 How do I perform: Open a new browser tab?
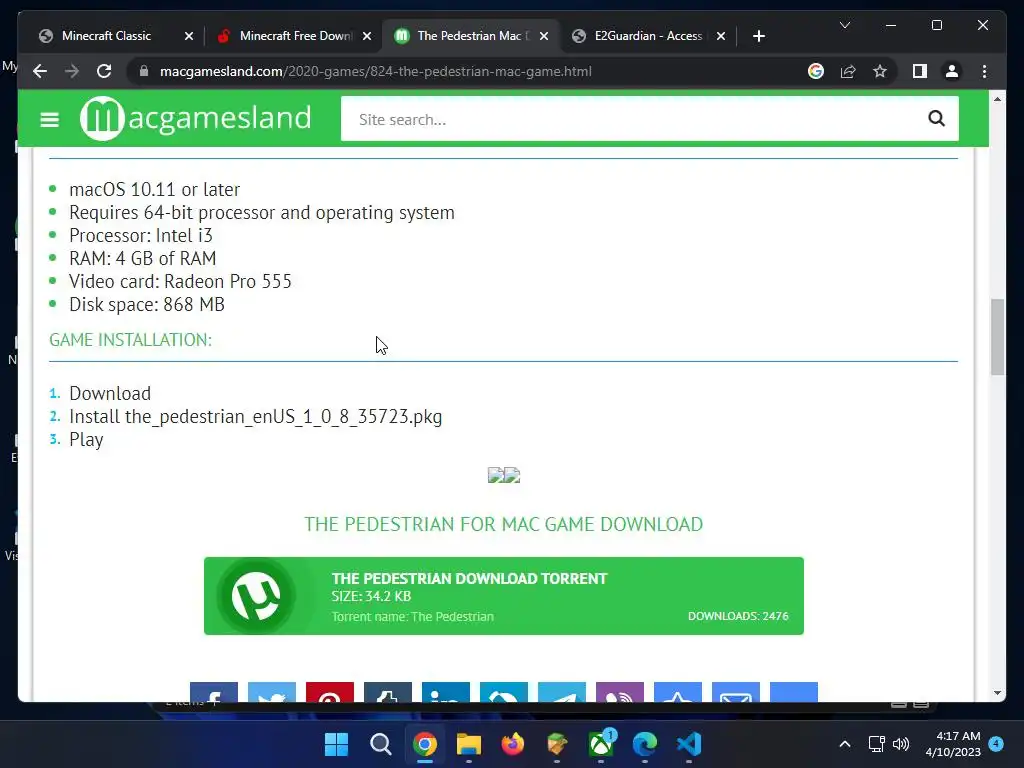click(x=758, y=36)
